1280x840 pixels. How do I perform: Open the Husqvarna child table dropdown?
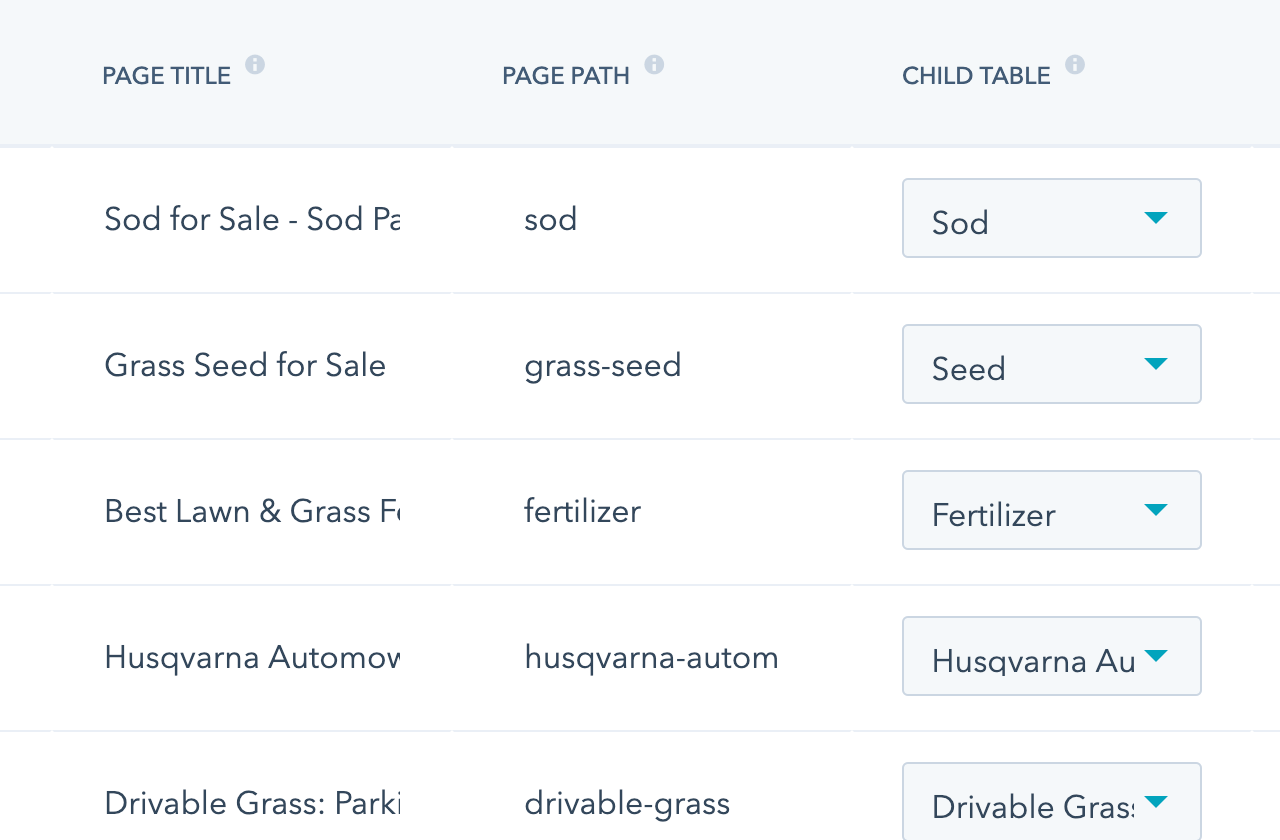pyautogui.click(x=1051, y=657)
